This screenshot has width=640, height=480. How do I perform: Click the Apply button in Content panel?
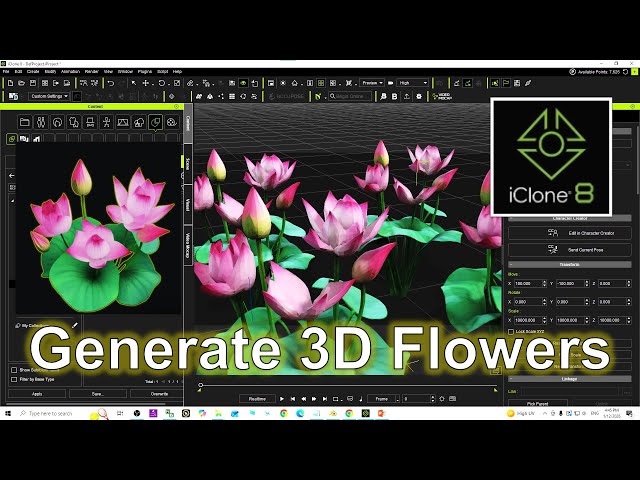click(37, 394)
